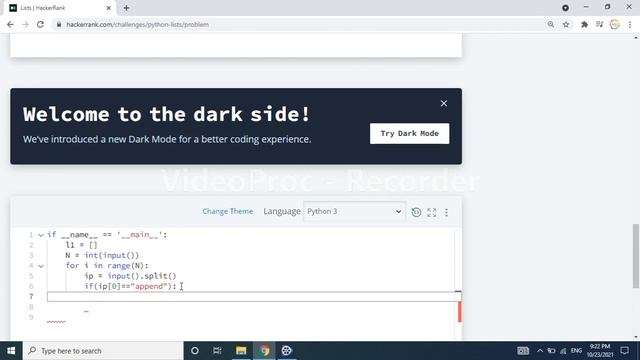Click the site lock icon
The image size is (640, 360).
59,24
